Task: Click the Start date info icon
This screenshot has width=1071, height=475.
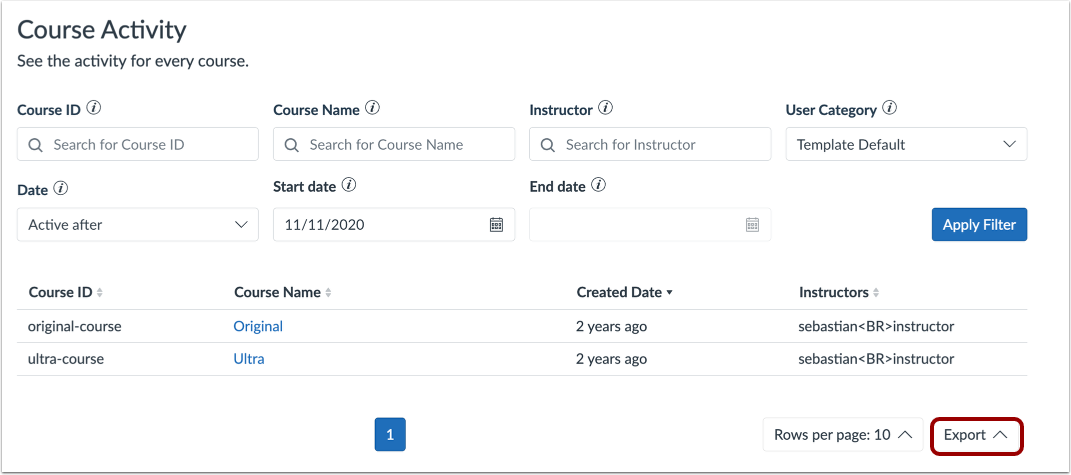Action: [x=348, y=185]
